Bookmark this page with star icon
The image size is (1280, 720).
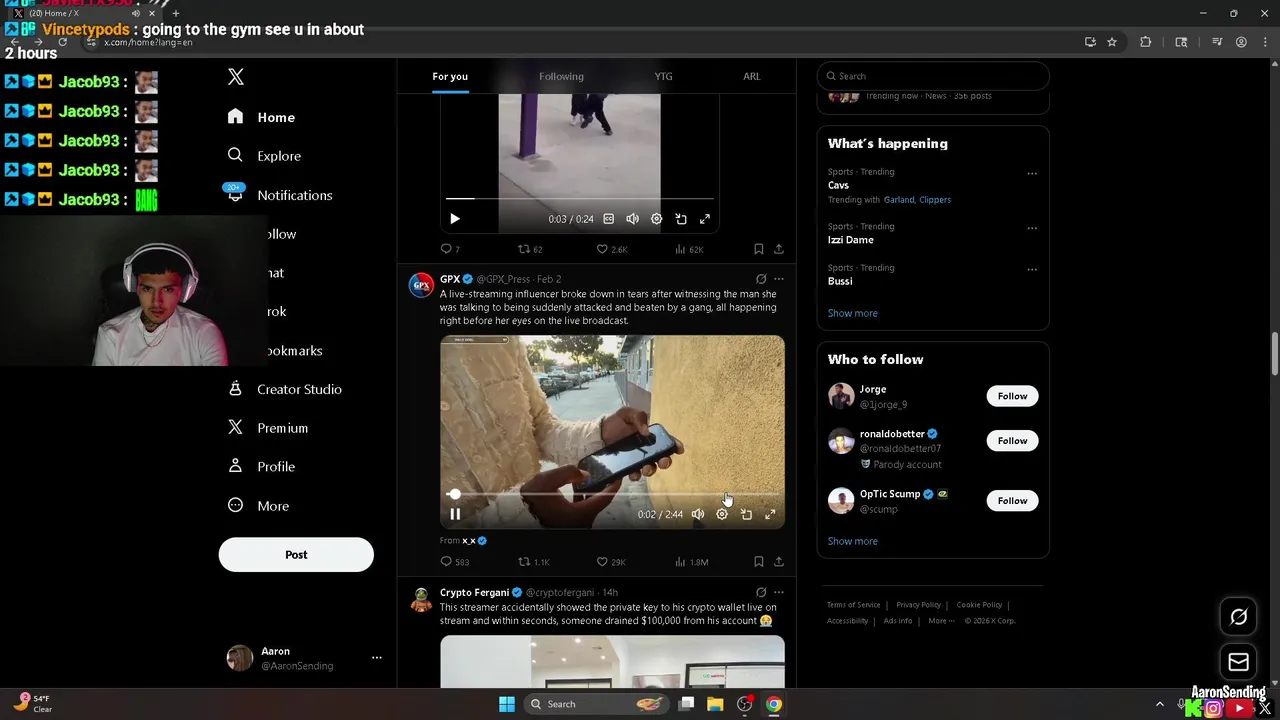coord(1112,42)
